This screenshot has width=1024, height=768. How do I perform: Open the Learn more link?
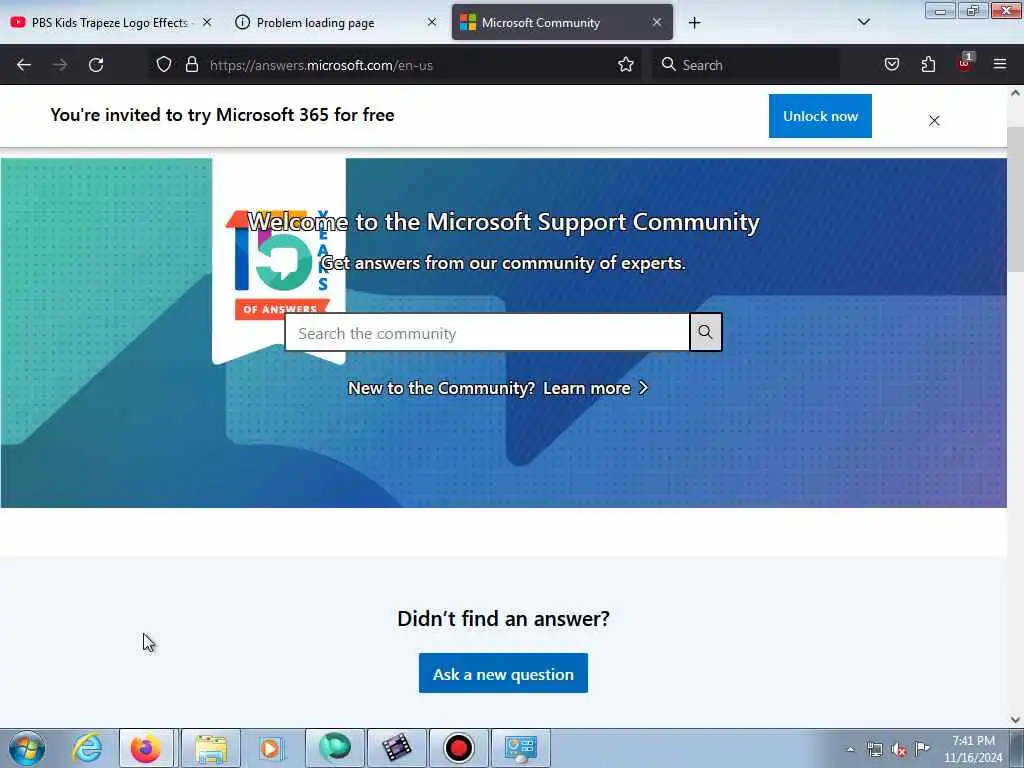tap(596, 389)
